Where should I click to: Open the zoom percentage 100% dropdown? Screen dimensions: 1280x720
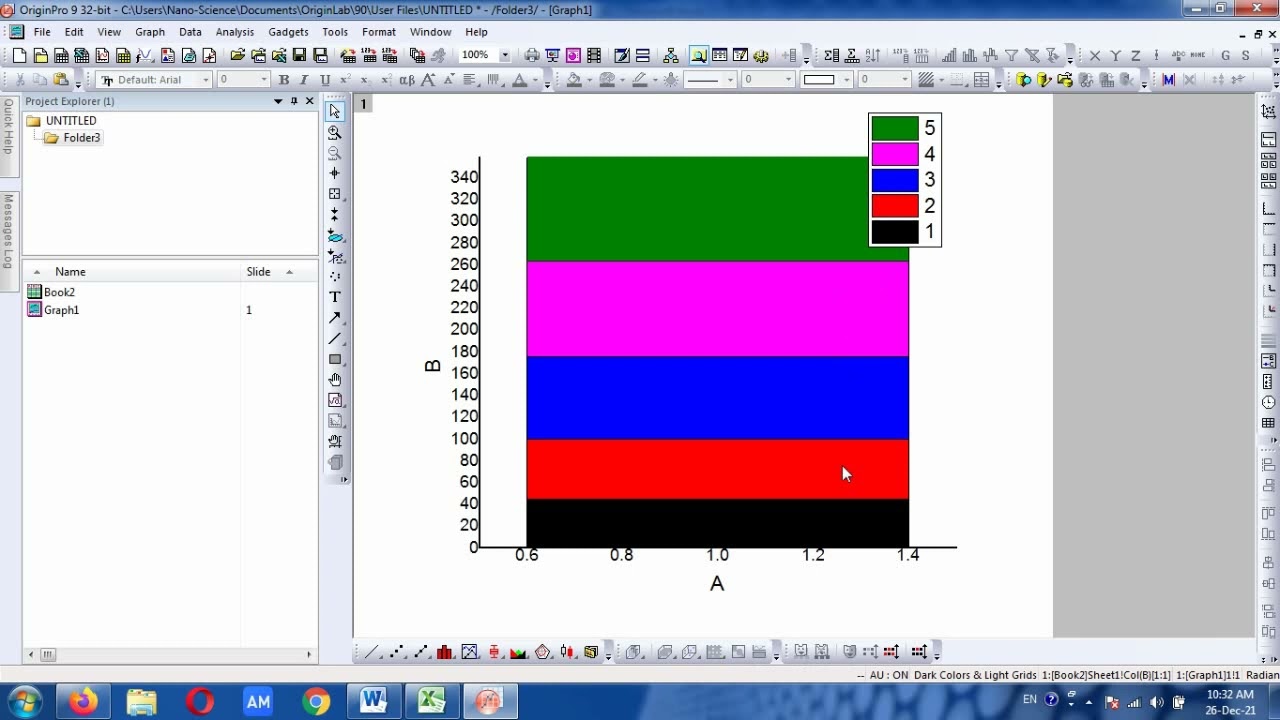click(505, 56)
